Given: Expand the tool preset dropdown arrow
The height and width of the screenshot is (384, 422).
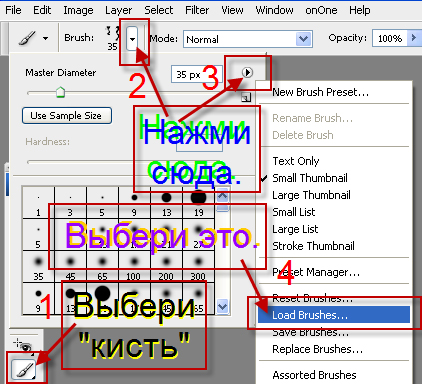Looking at the screenshot, I should click(45, 38).
